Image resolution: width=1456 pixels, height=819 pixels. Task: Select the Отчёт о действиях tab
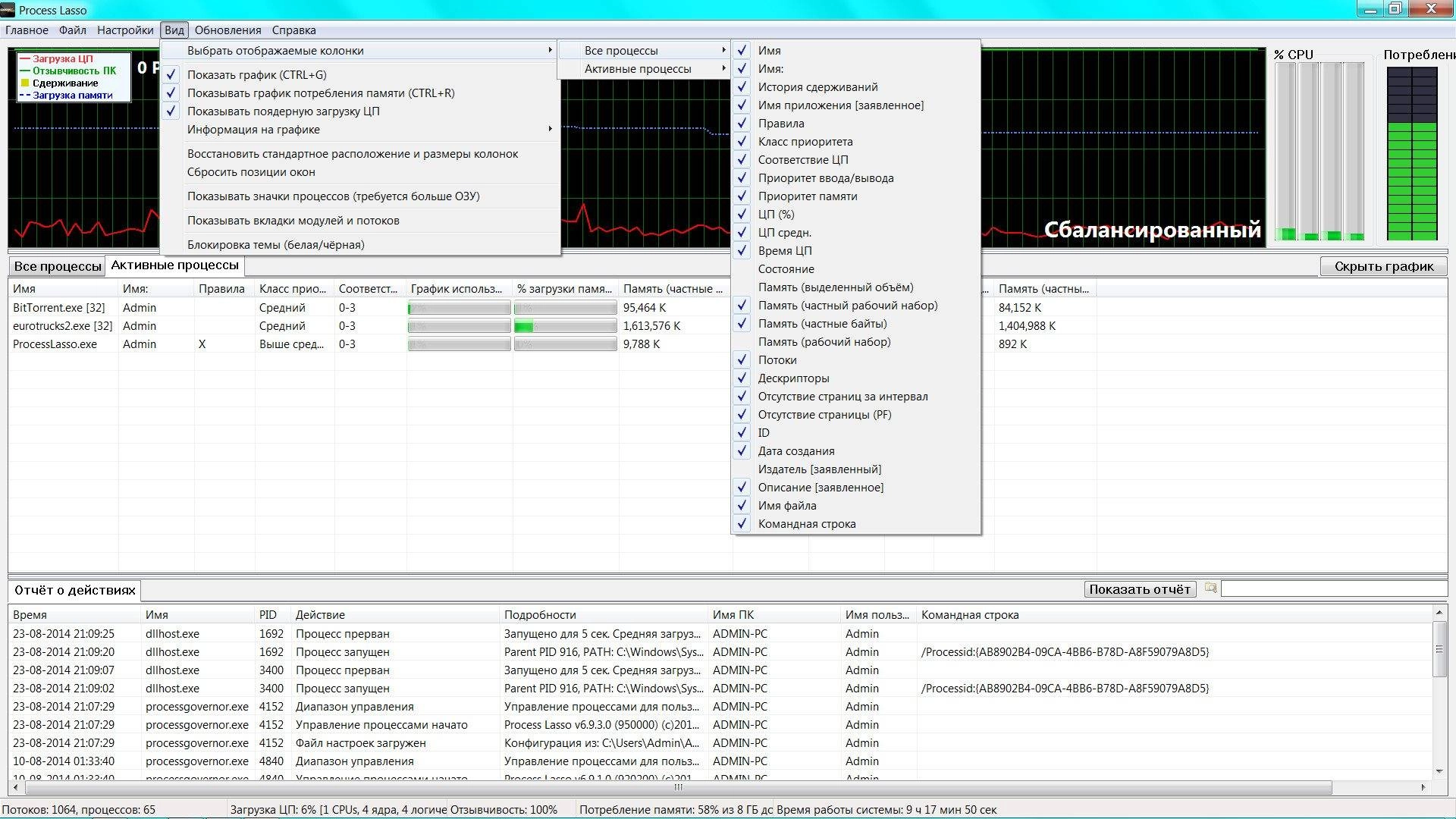tap(74, 590)
